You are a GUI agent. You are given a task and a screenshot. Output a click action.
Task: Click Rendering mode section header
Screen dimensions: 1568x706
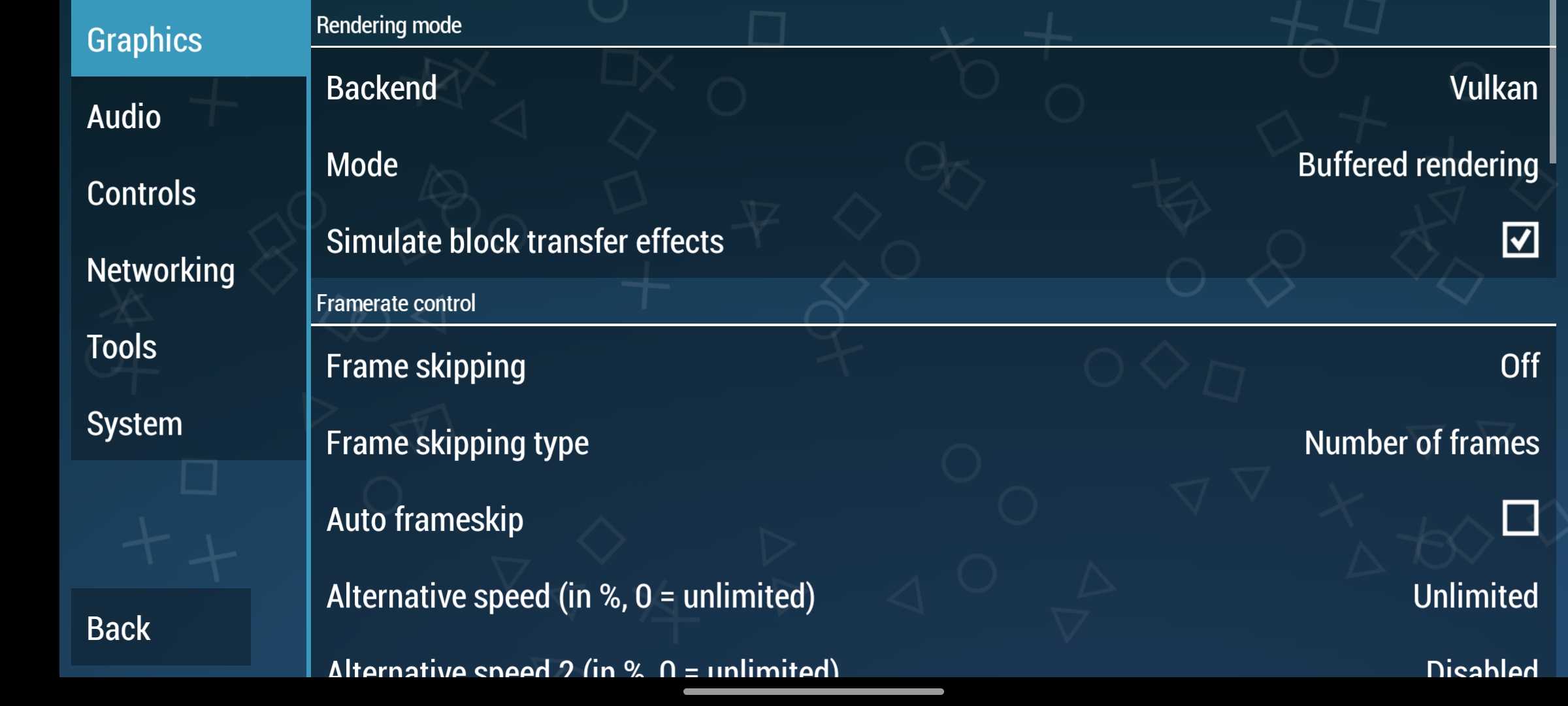tap(390, 27)
